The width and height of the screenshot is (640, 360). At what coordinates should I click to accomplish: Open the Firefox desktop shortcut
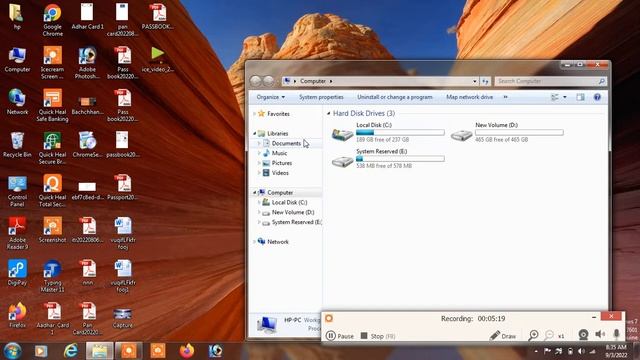coord(17,315)
